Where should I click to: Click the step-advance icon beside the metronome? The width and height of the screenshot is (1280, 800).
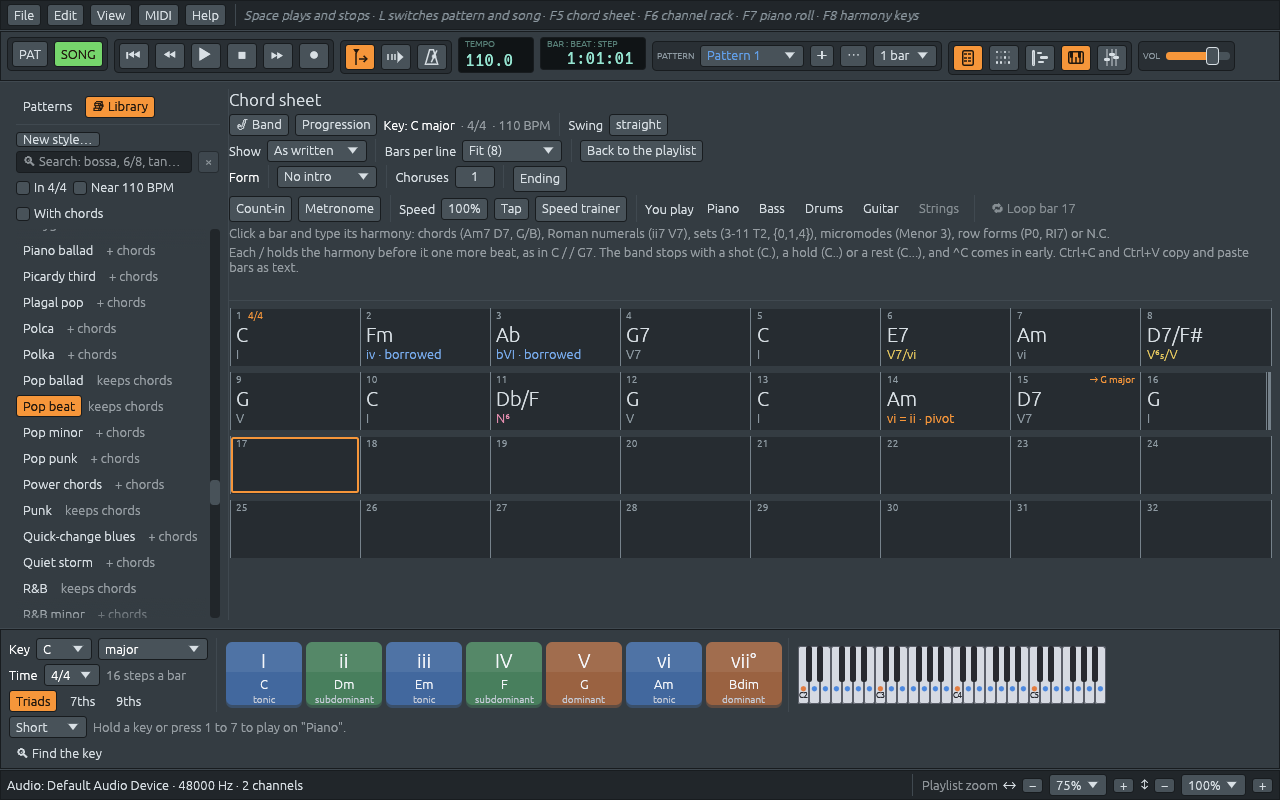pos(396,56)
